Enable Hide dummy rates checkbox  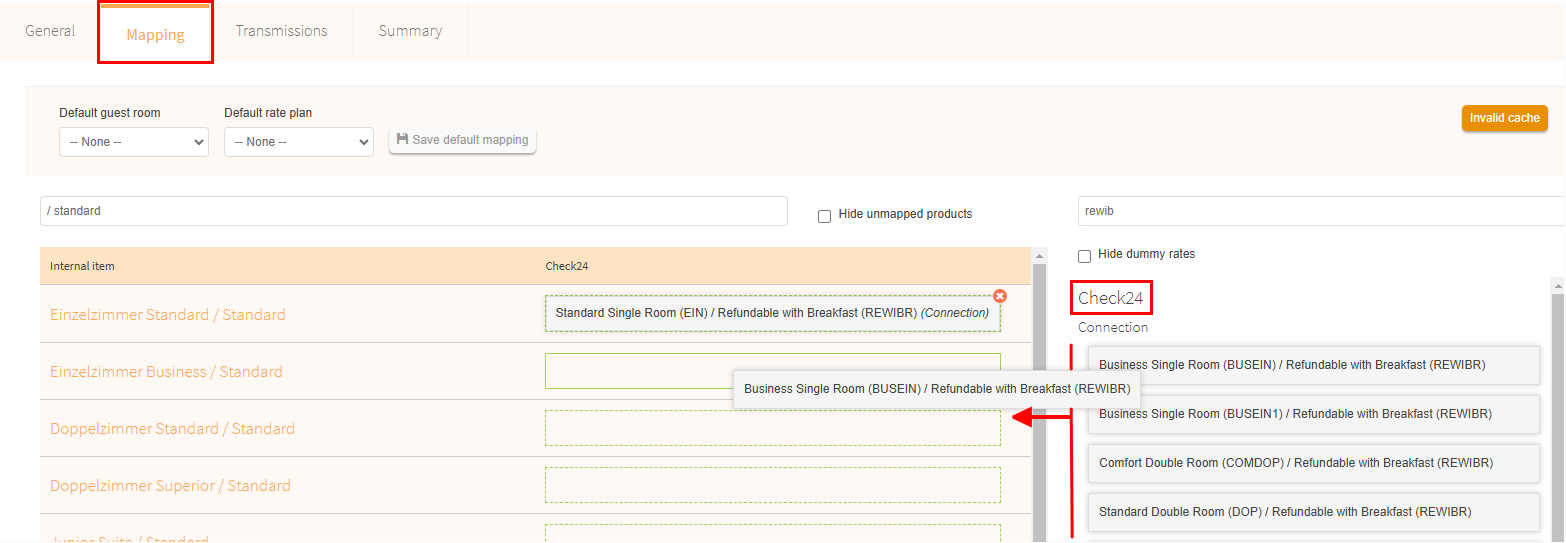point(1084,256)
